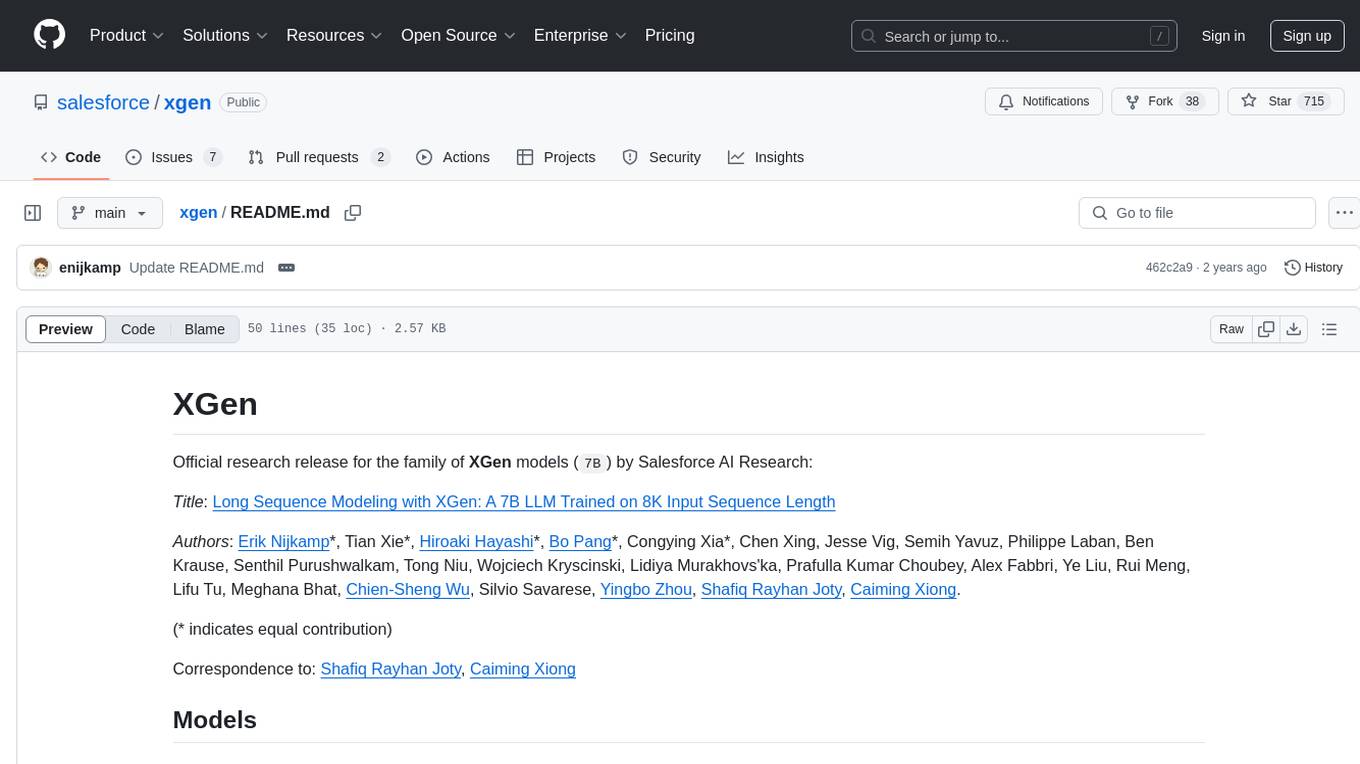
Task: Click the Sign in link
Action: 1223,36
